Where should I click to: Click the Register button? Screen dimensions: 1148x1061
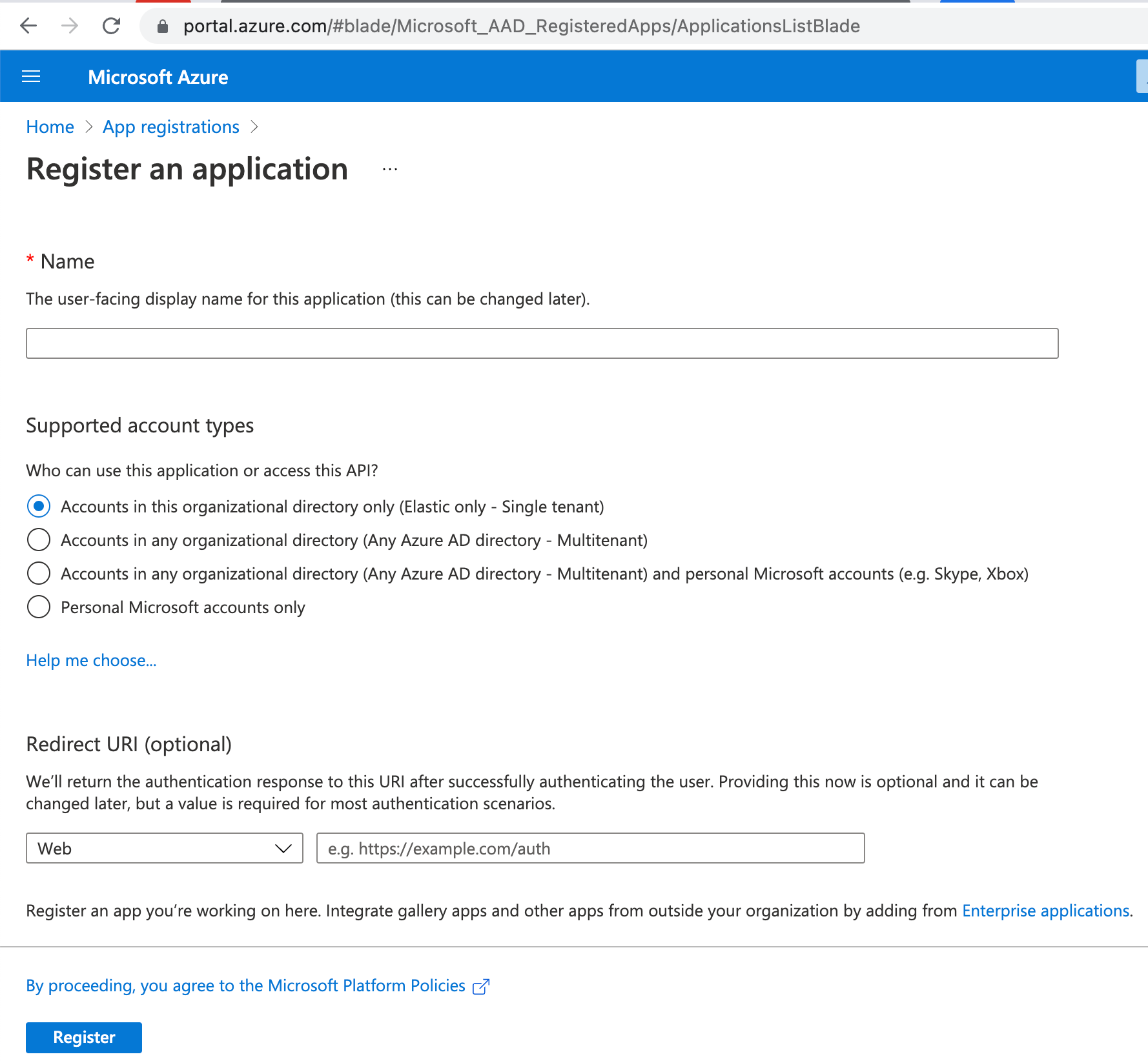click(83, 1037)
